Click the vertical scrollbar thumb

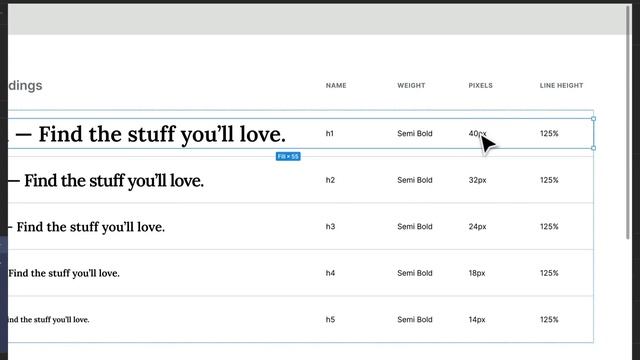pyautogui.click(x=628, y=122)
